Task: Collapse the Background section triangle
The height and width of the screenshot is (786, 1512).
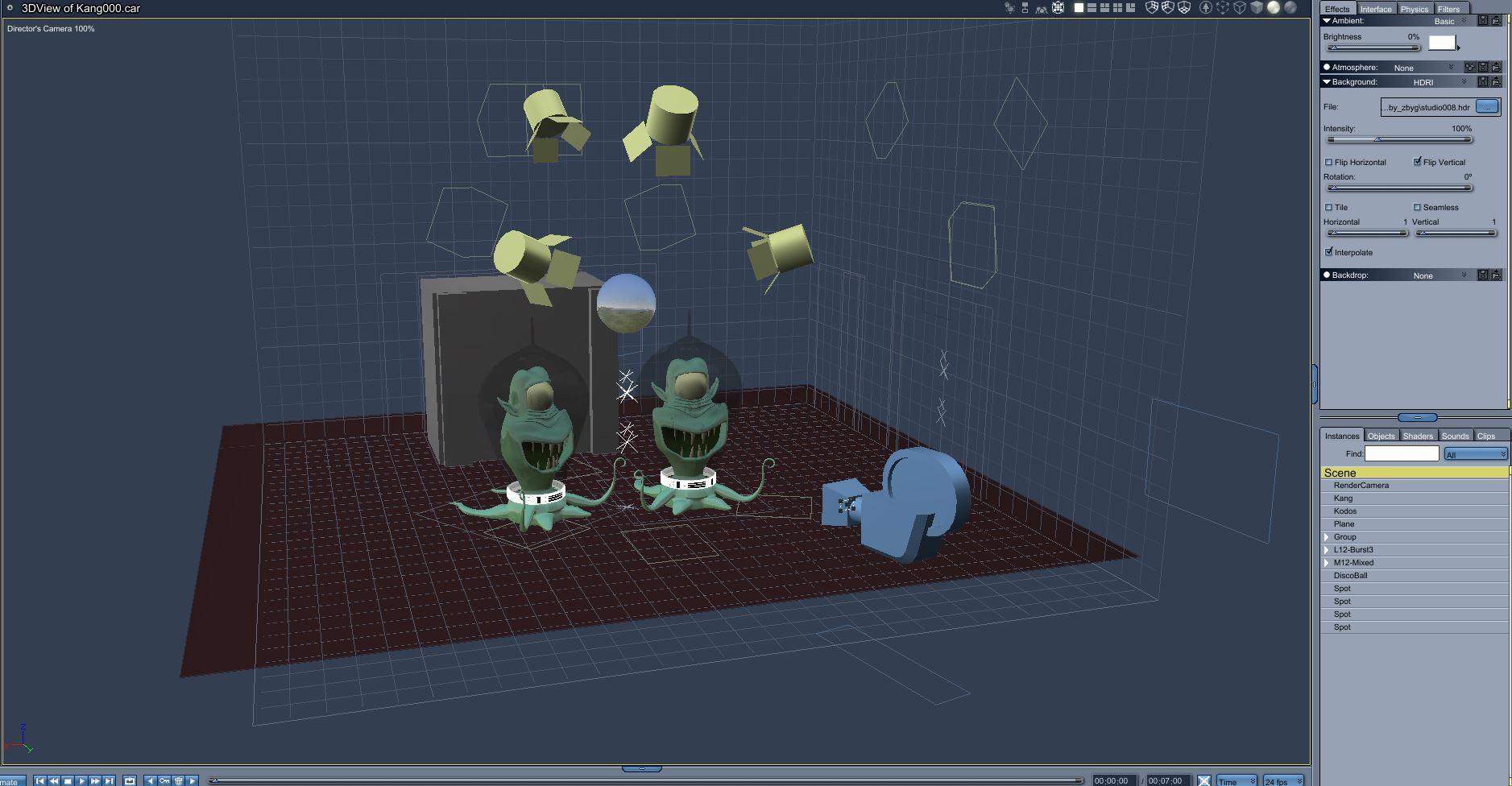Action: [1327, 82]
